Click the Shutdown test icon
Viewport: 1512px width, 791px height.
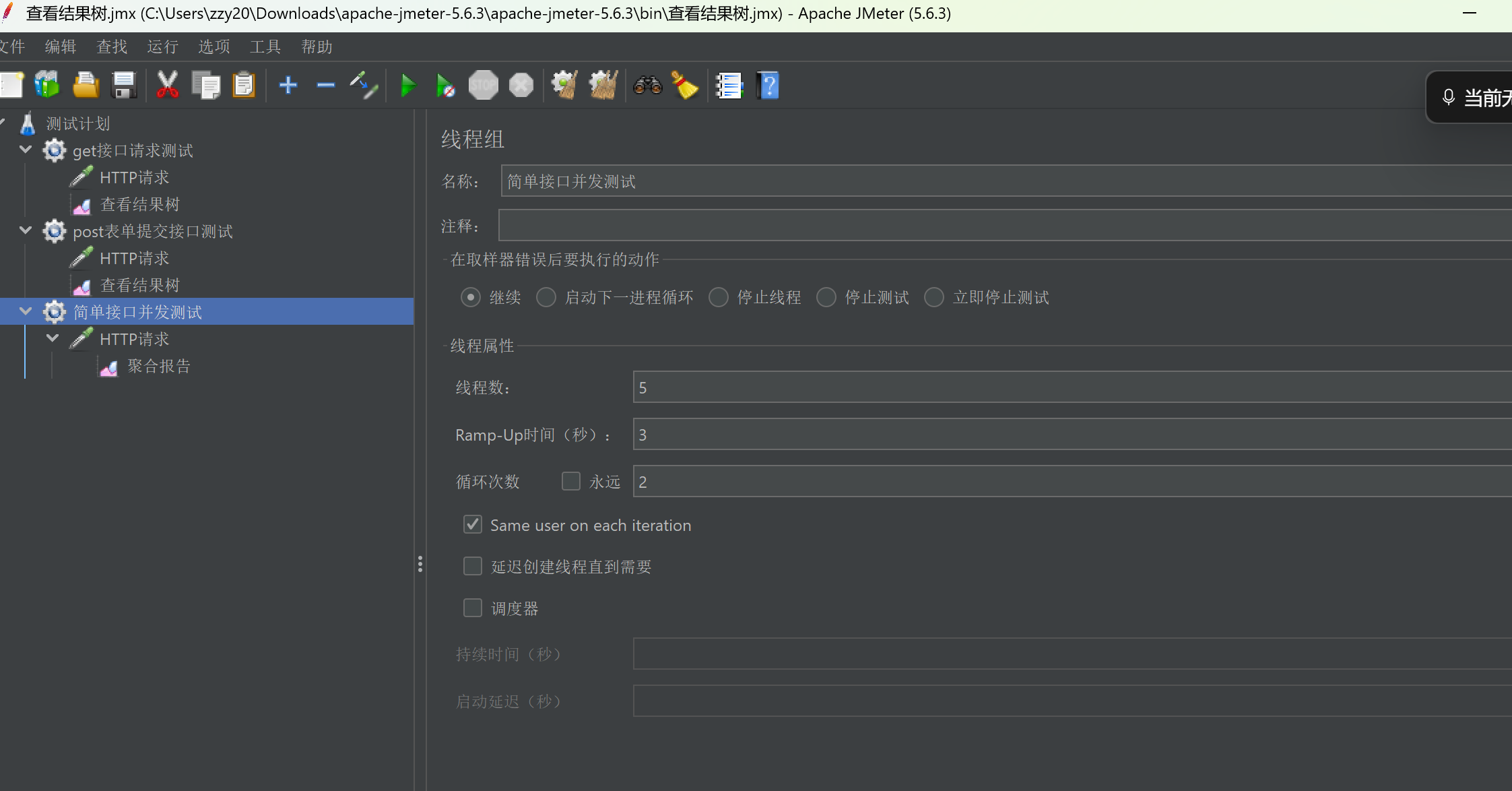pos(520,84)
